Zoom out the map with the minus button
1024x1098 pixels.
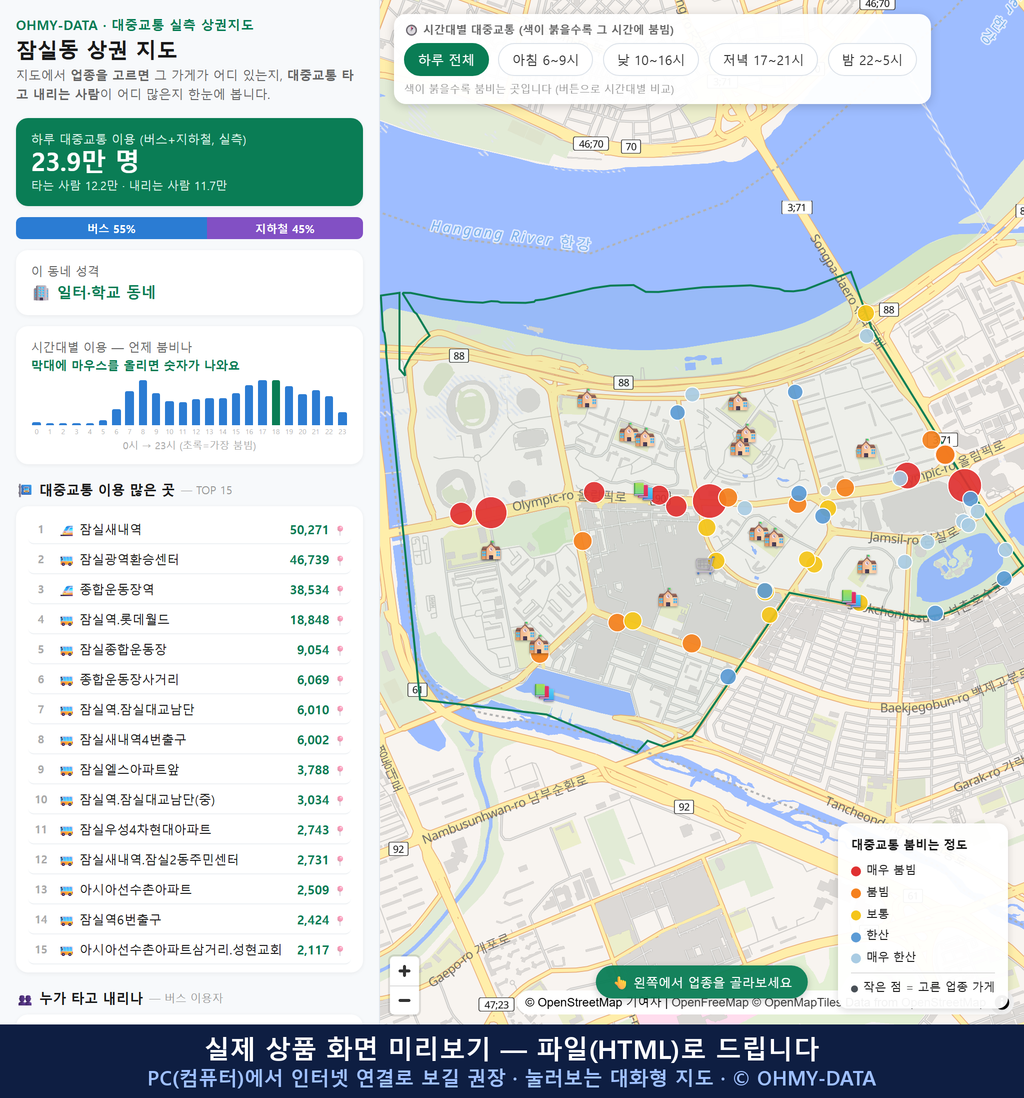click(404, 1000)
